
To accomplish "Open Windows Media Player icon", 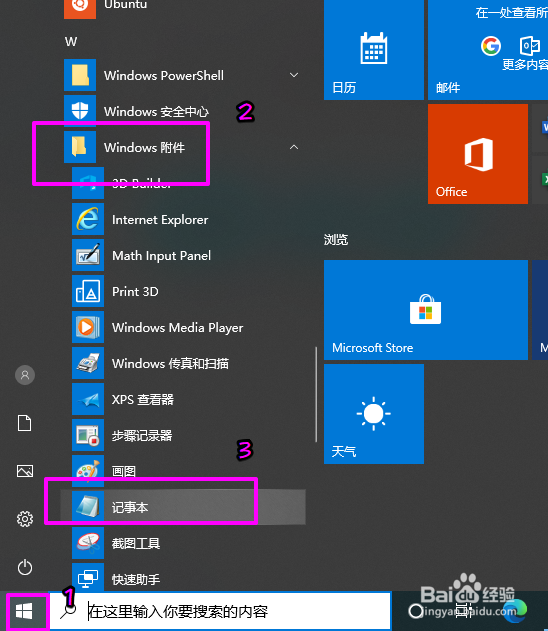I will tap(88, 327).
